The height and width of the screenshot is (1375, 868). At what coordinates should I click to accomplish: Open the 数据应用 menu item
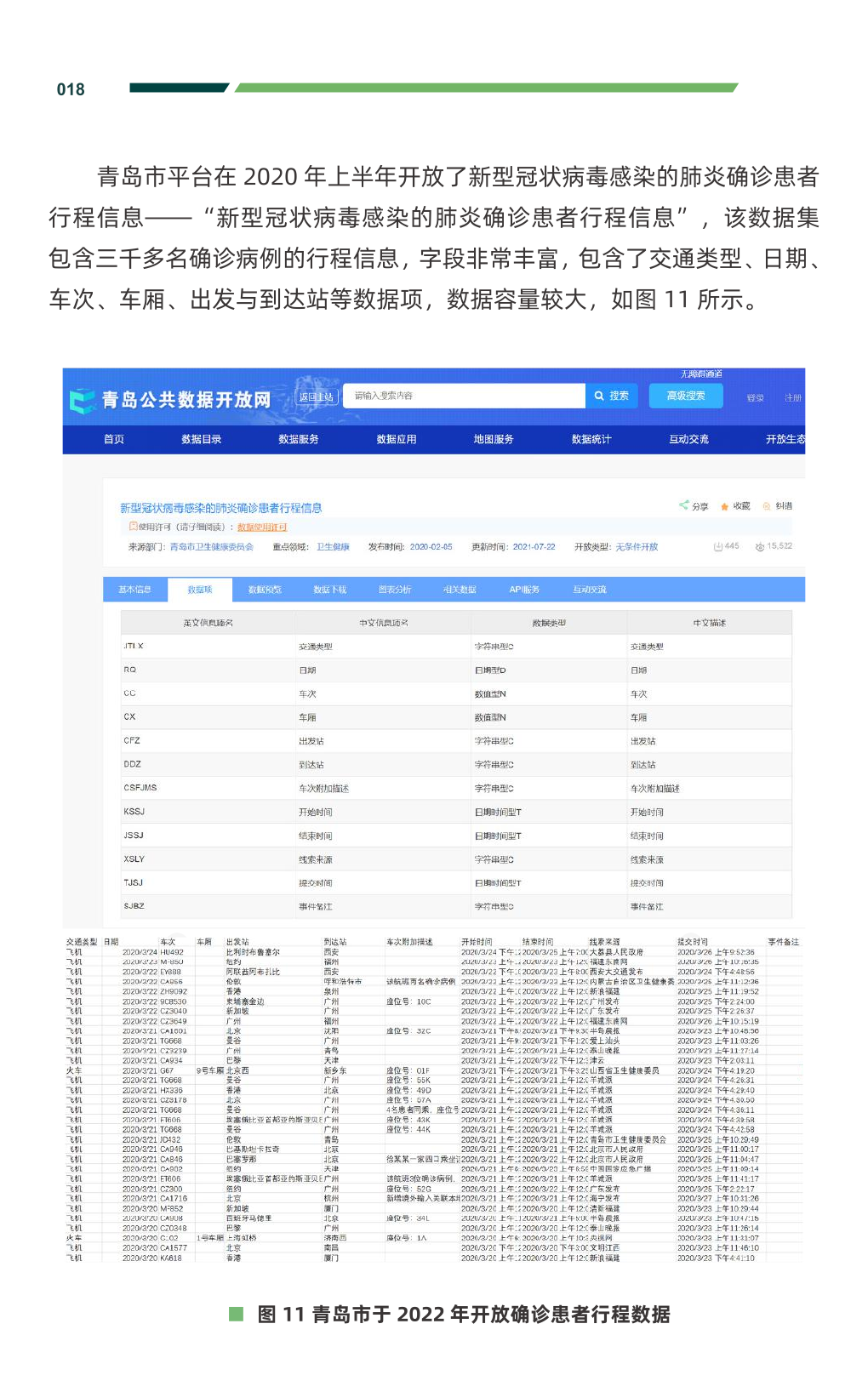point(397,439)
